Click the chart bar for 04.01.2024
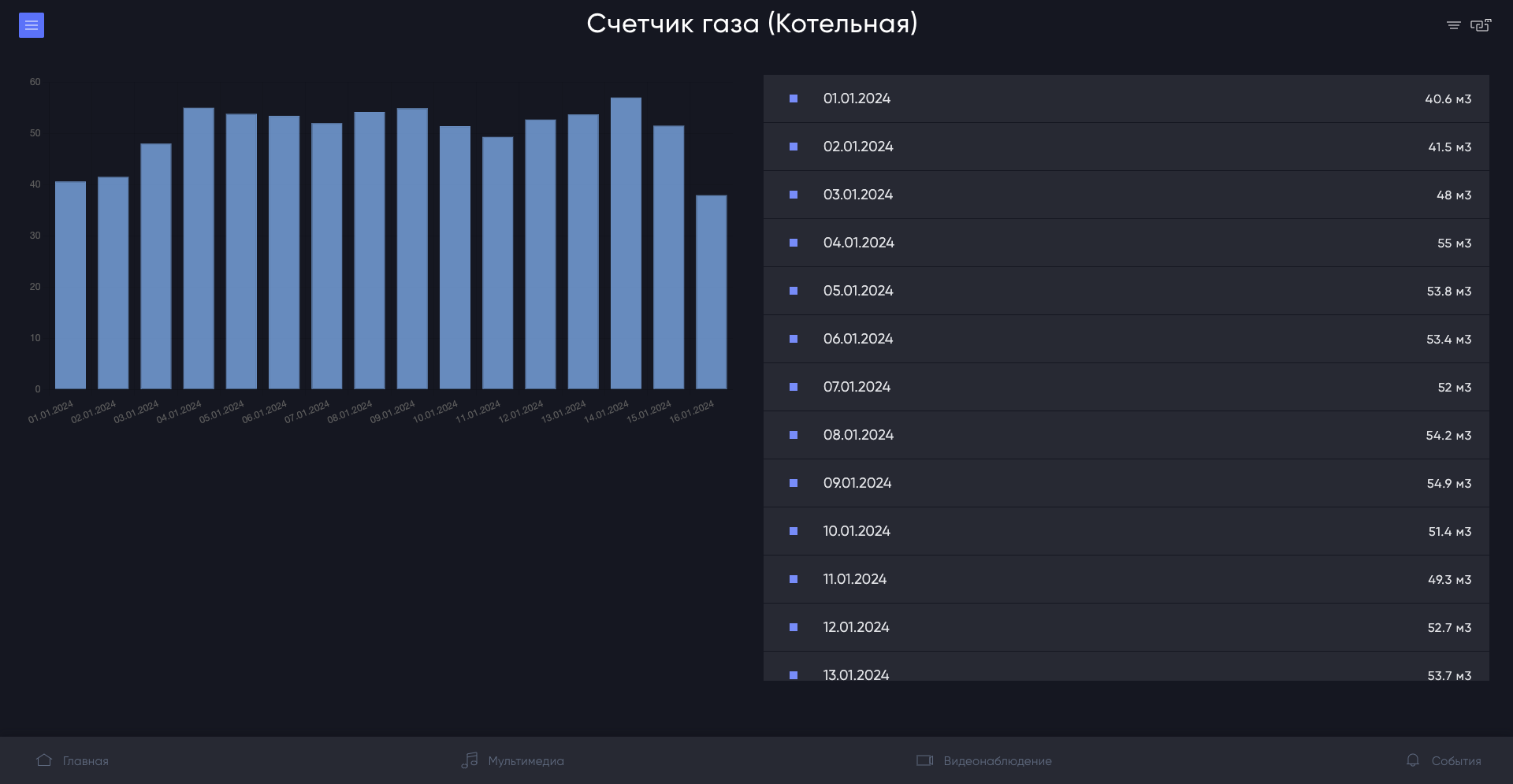Viewport: 1513px width, 784px height. [199, 248]
